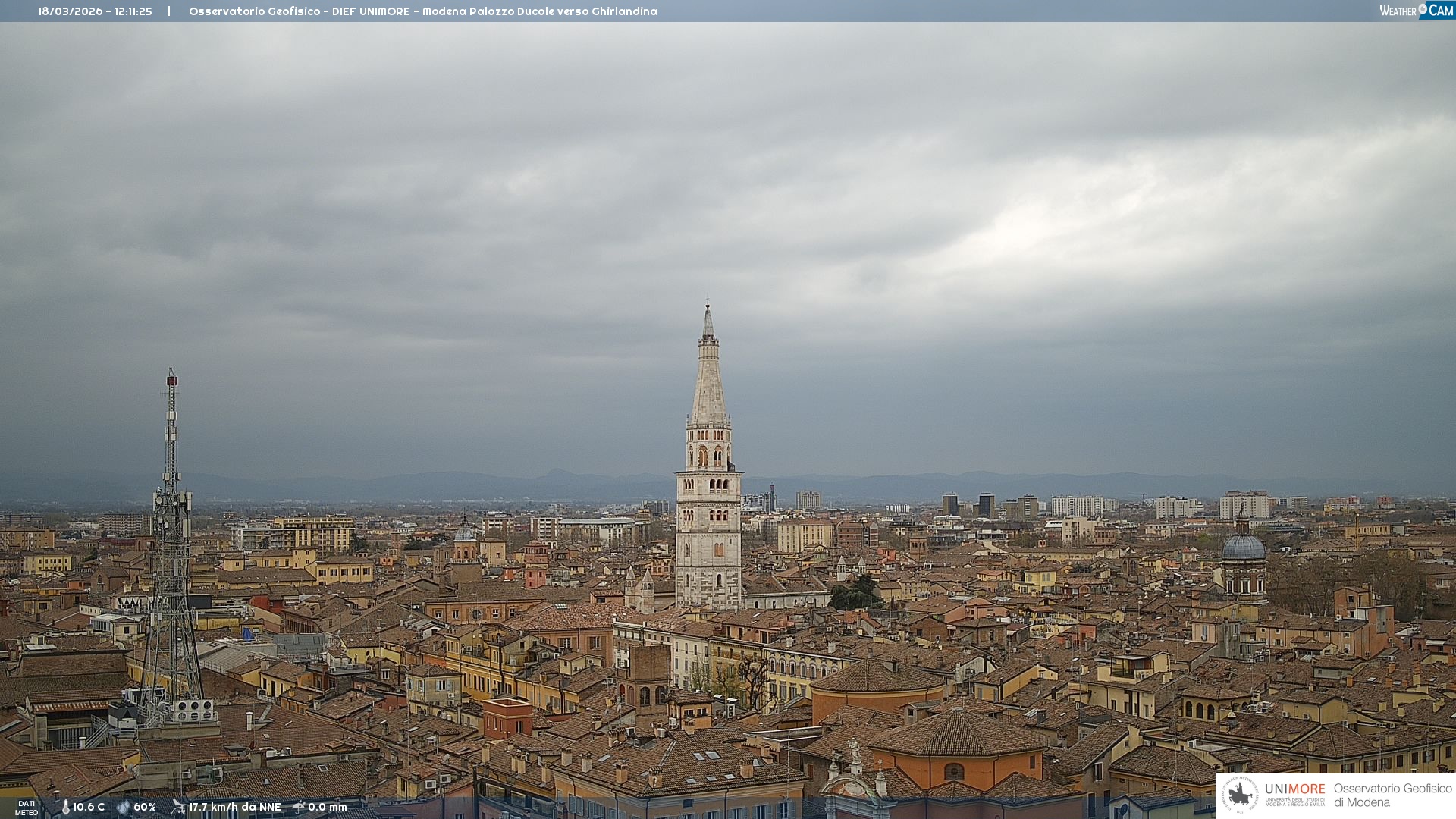
Task: Click the Ghirlandina tower spire in image
Action: tap(708, 379)
